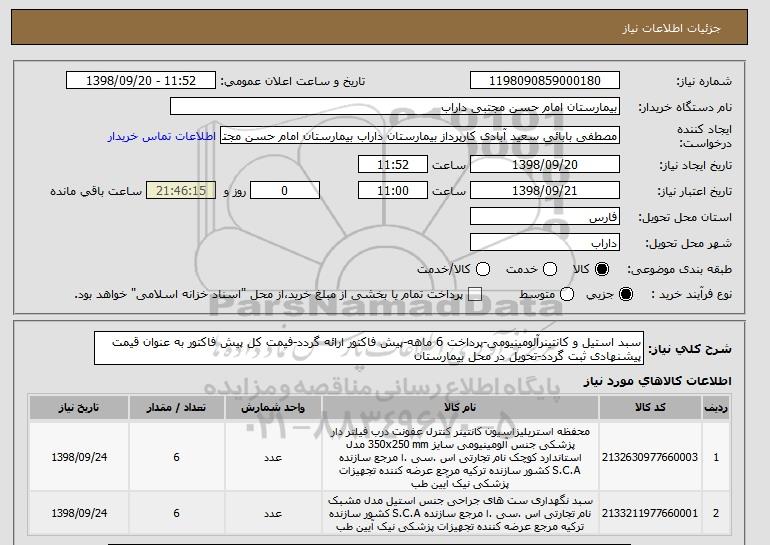Select item code 2133211977660001
Screen dimensions: 770x545
coord(650,513)
